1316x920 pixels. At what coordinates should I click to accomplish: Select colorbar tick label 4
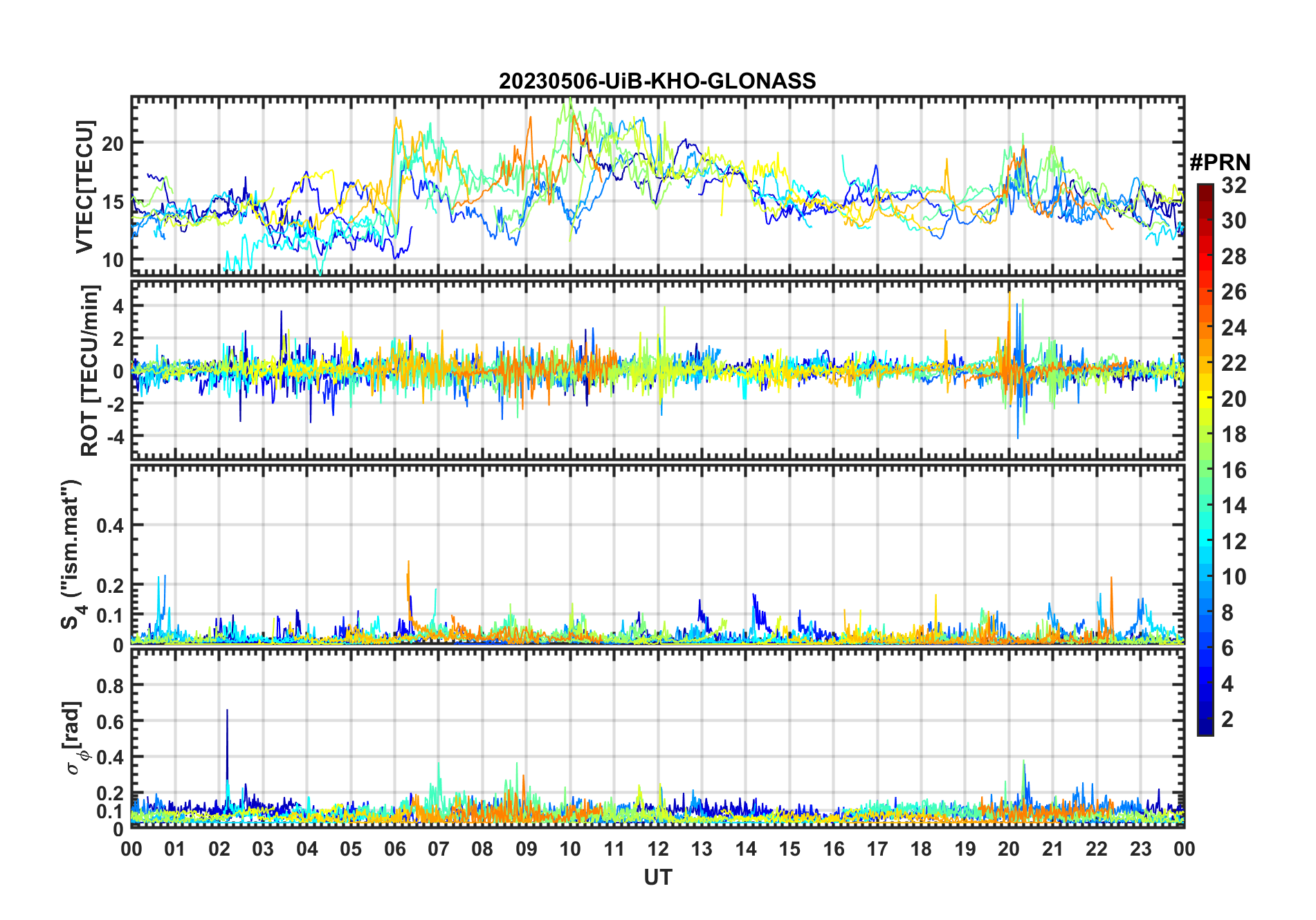click(1228, 684)
